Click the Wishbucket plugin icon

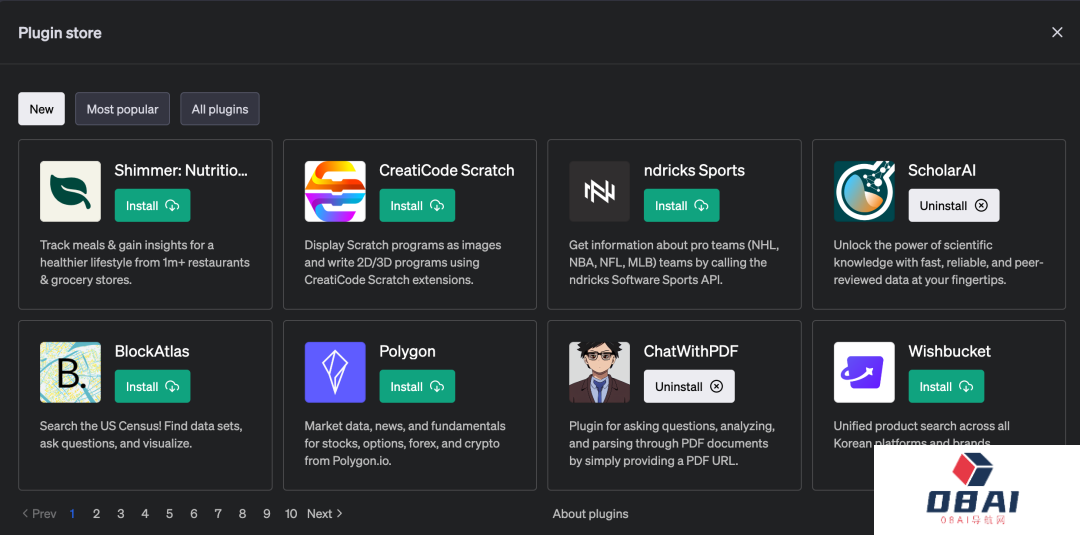coord(864,372)
